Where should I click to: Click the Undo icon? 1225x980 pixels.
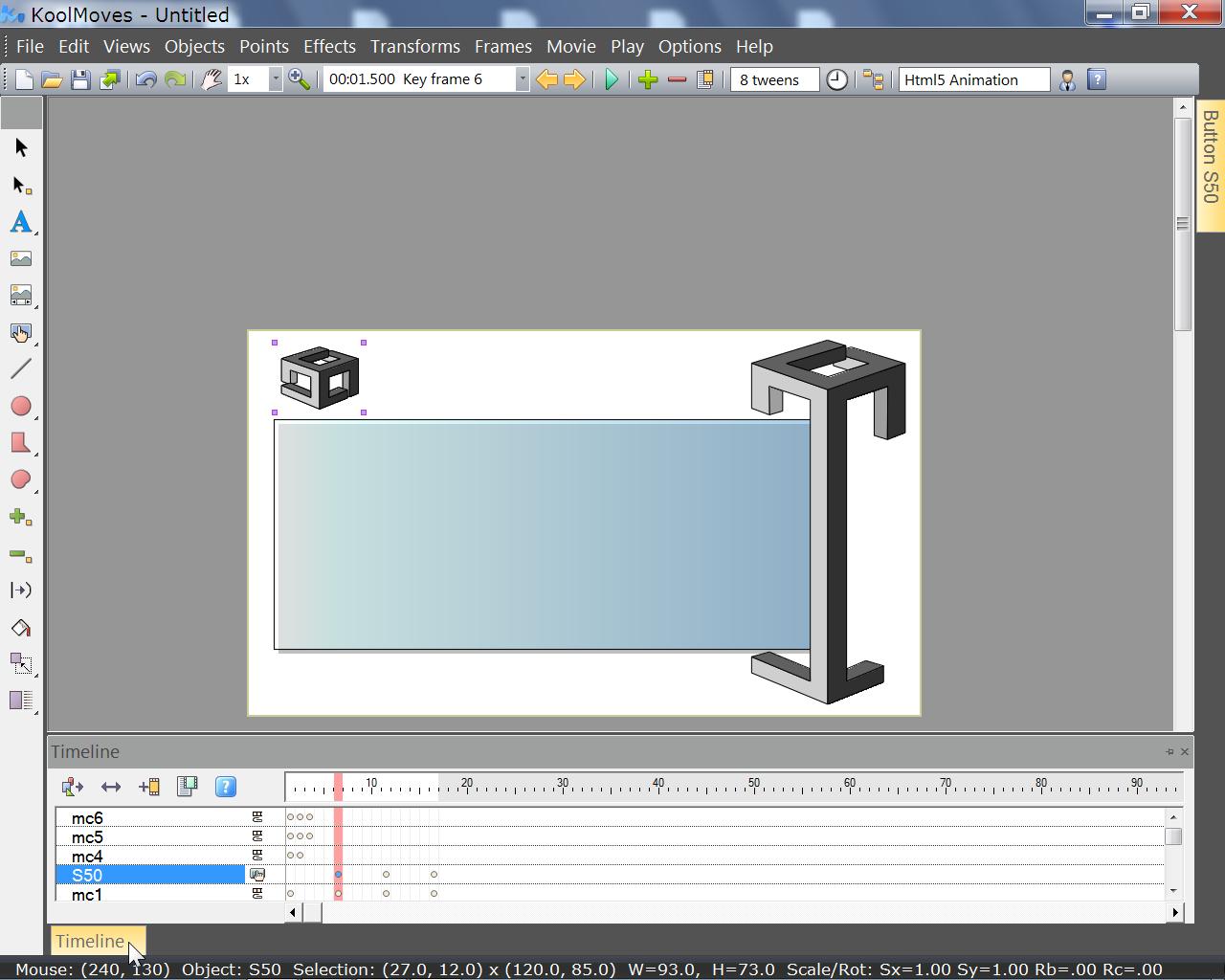point(145,79)
